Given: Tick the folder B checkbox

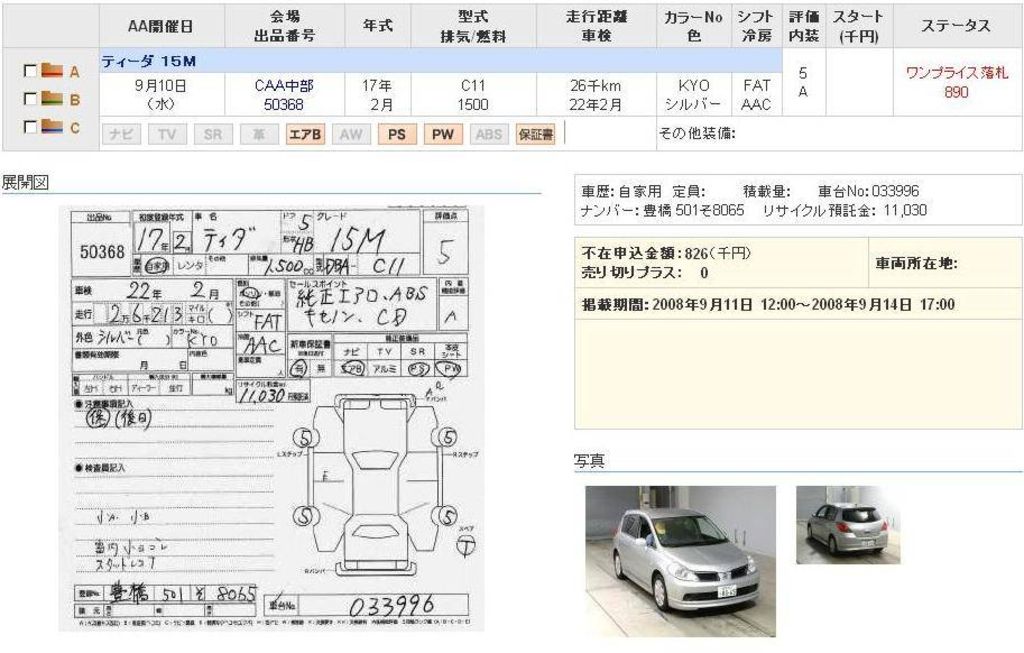Looking at the screenshot, I should pos(29,100).
